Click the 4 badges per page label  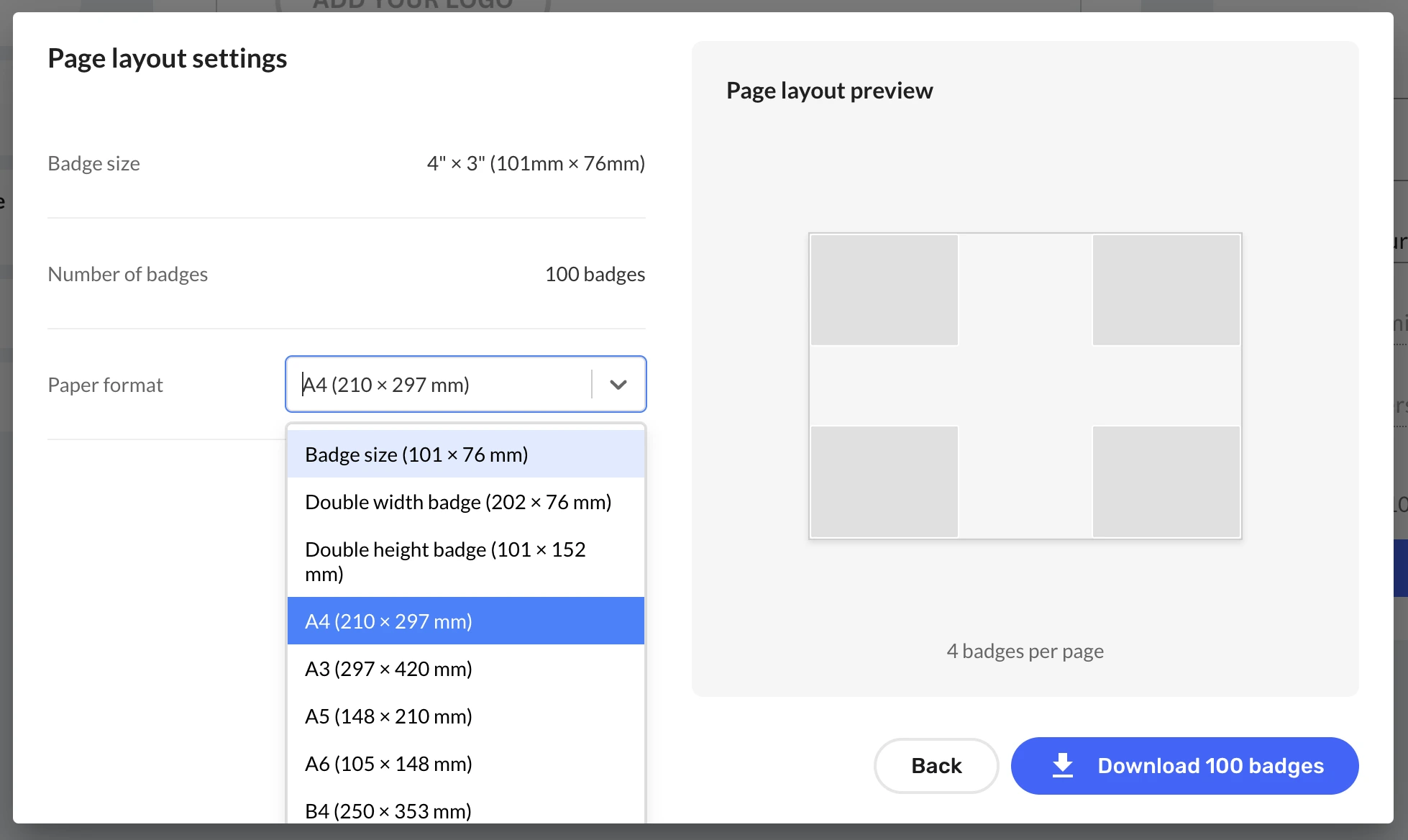[1025, 650]
